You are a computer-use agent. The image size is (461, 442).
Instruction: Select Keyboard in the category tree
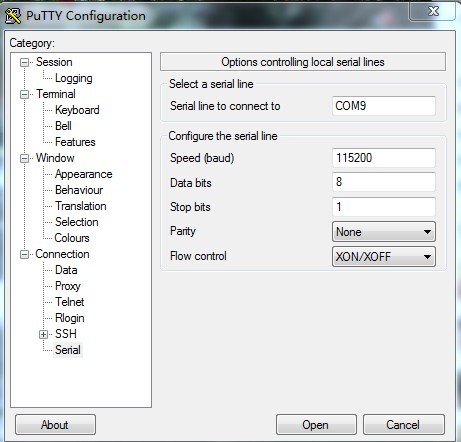(x=77, y=110)
